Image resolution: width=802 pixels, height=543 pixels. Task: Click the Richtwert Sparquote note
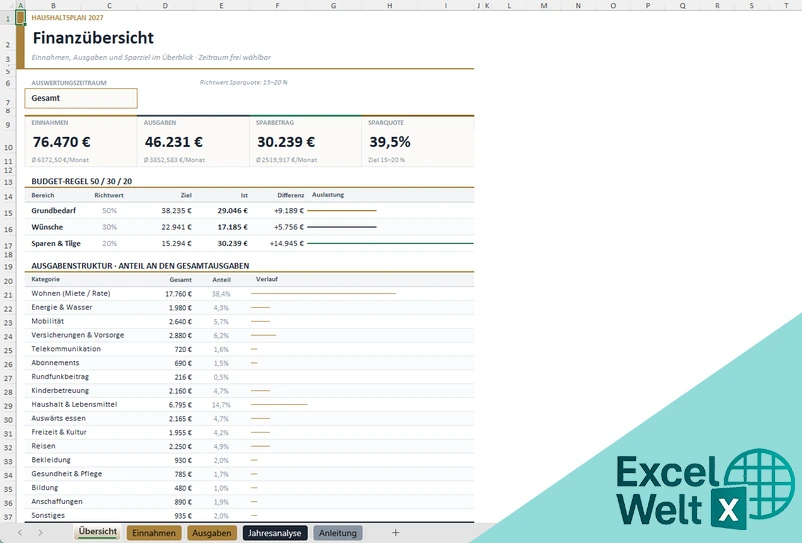tap(244, 82)
